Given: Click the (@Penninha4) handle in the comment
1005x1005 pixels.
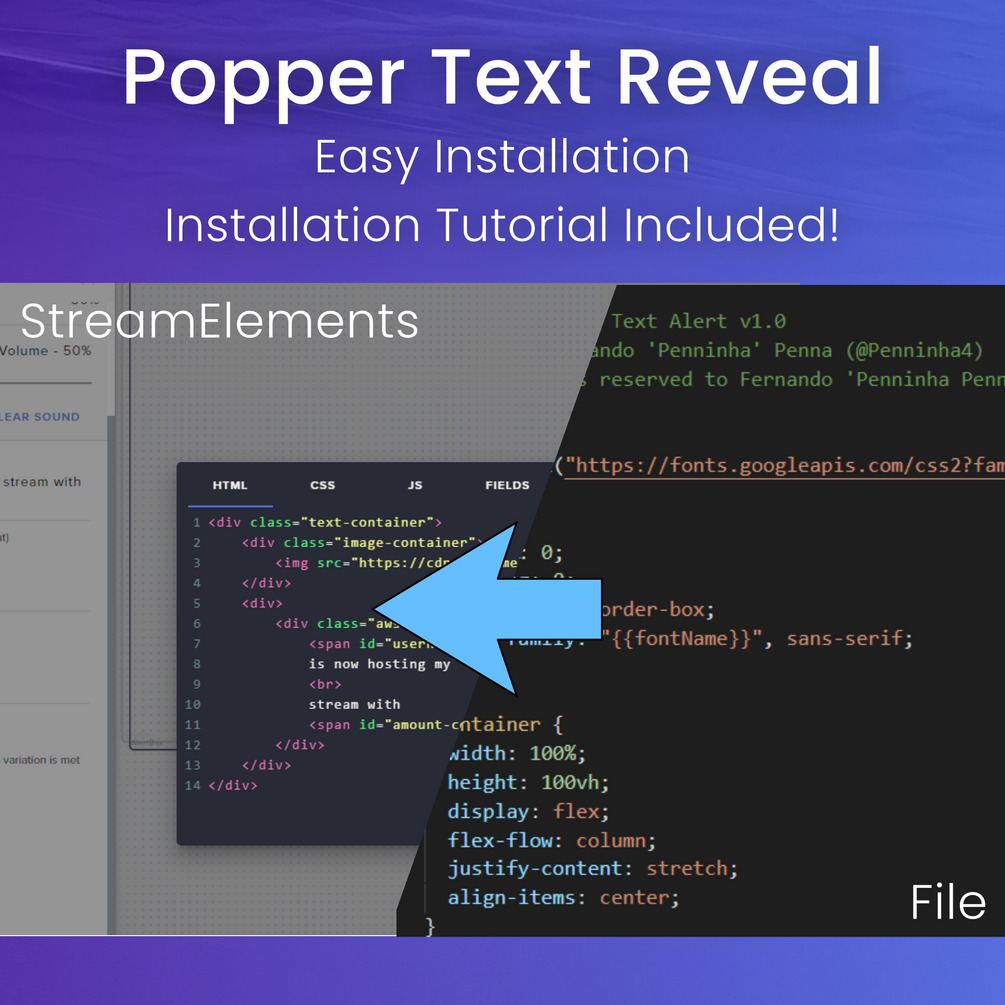Looking at the screenshot, I should click(x=915, y=351).
